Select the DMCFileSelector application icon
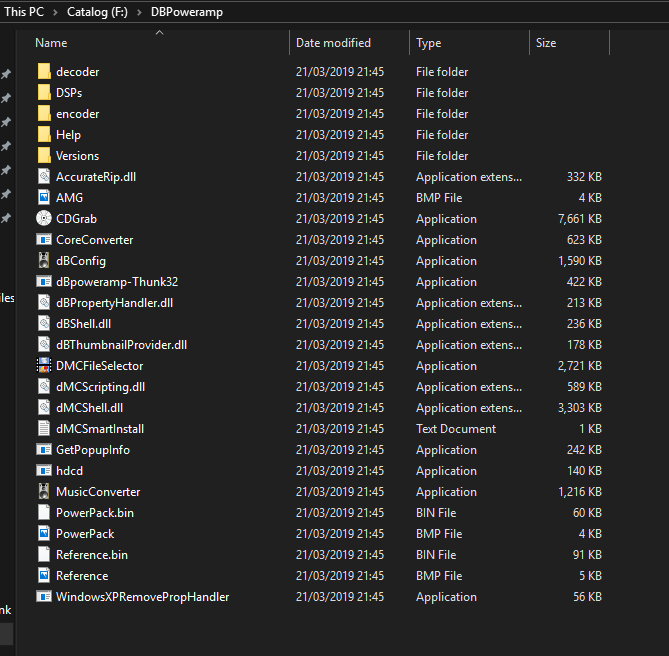Screen dimensions: 669x656 [44, 366]
